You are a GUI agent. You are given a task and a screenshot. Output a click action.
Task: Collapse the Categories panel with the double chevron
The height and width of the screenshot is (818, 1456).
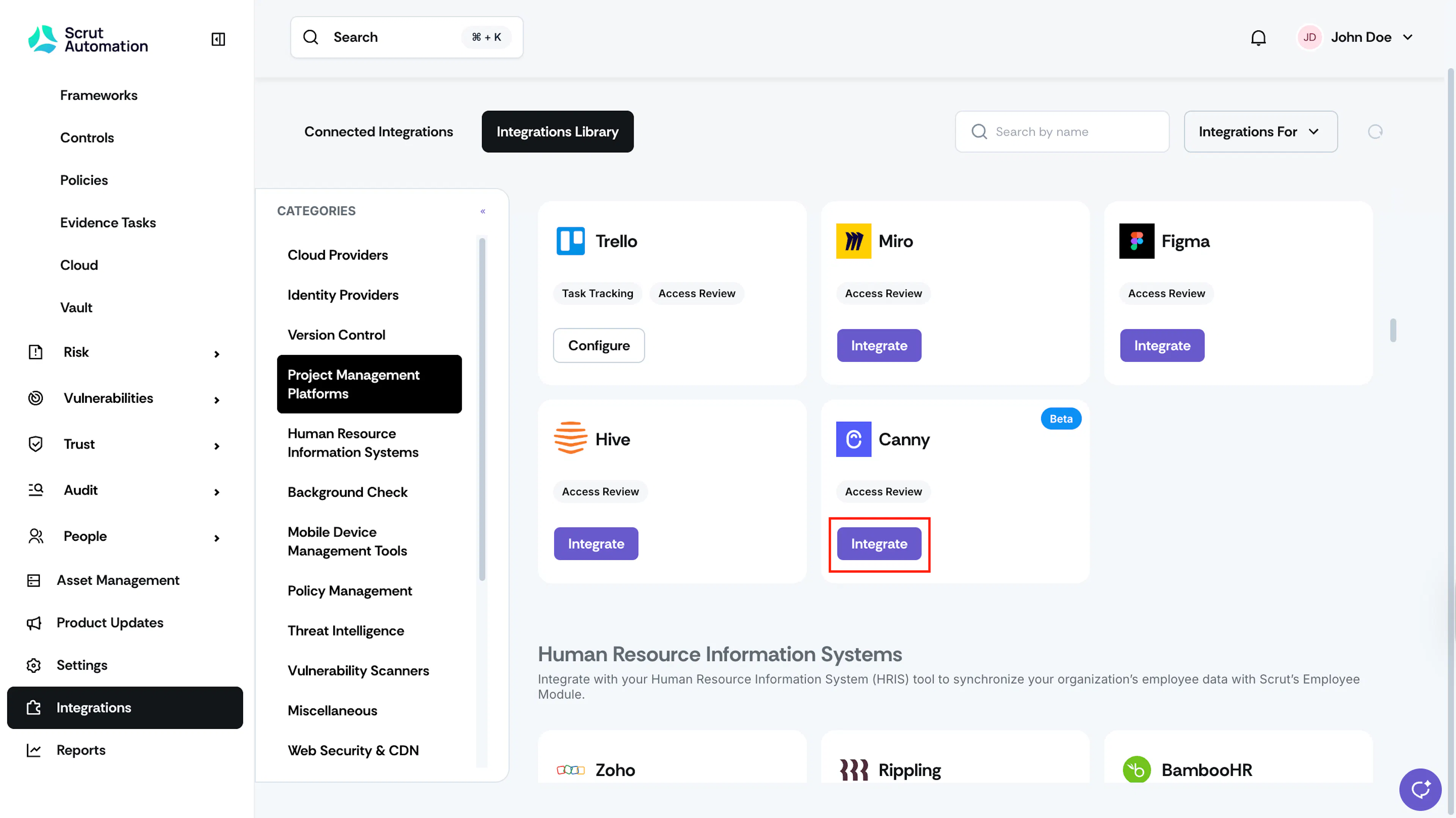483,211
